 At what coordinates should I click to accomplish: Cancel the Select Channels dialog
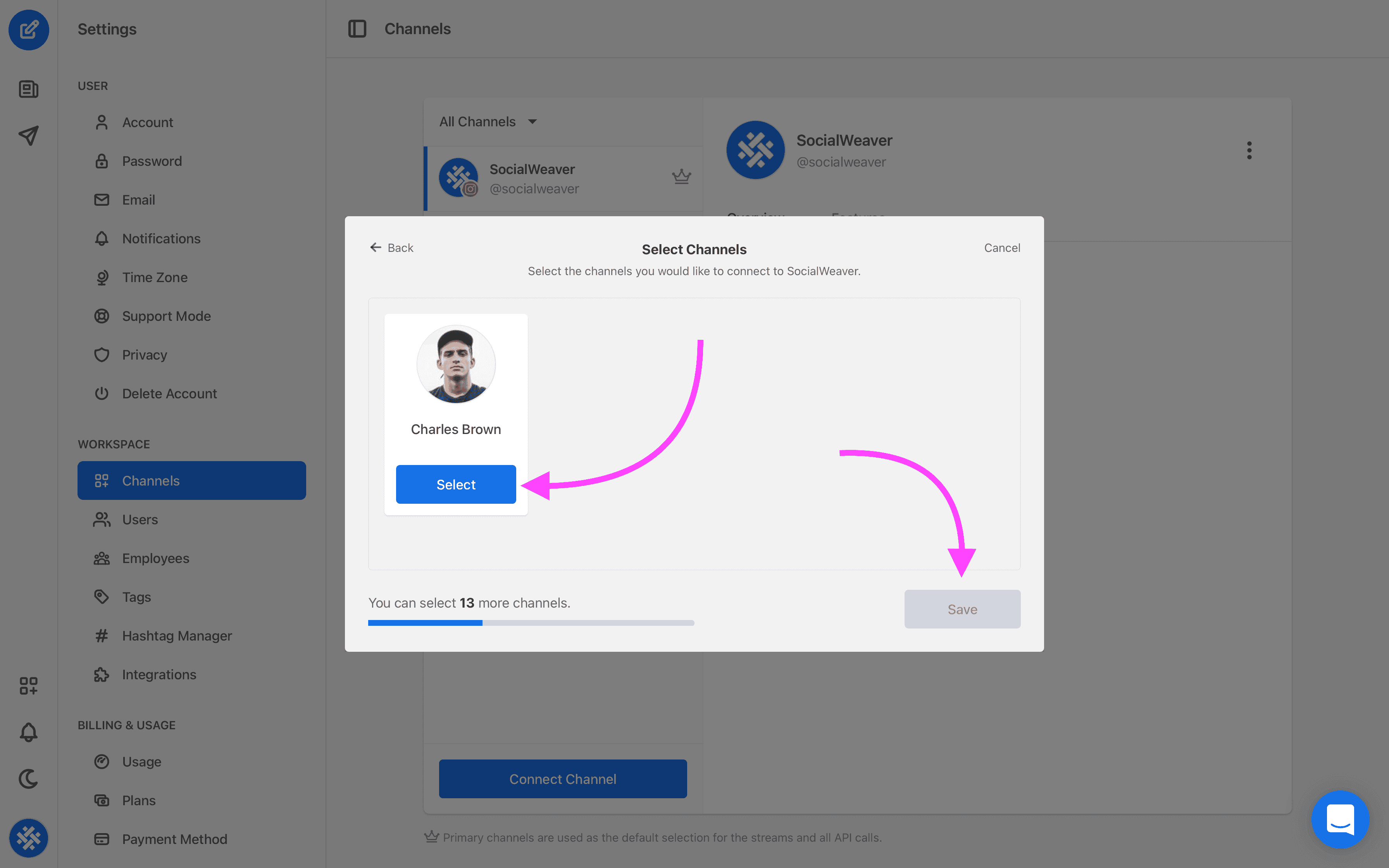coord(1002,248)
